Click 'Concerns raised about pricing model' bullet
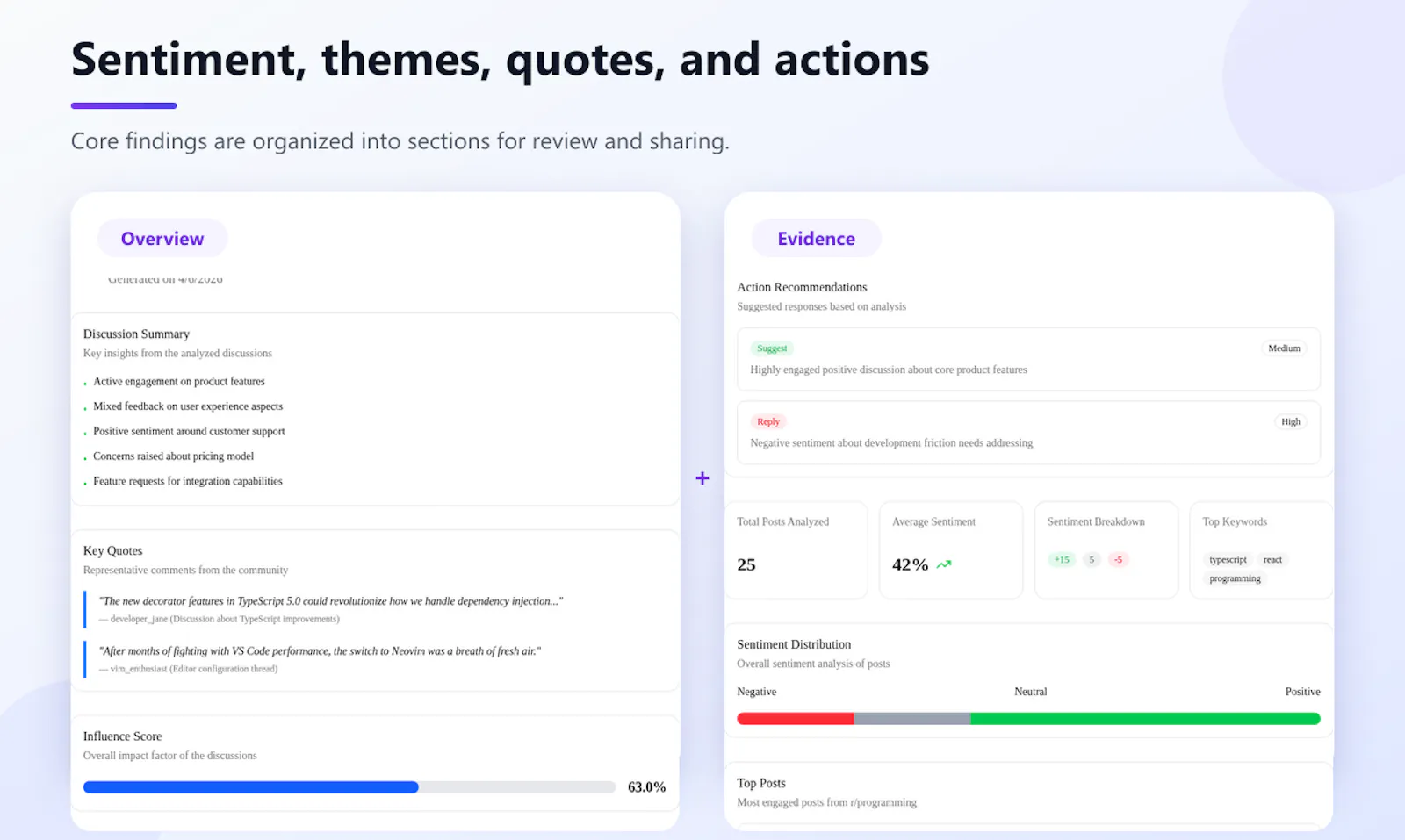The width and height of the screenshot is (1405, 840). pos(173,456)
